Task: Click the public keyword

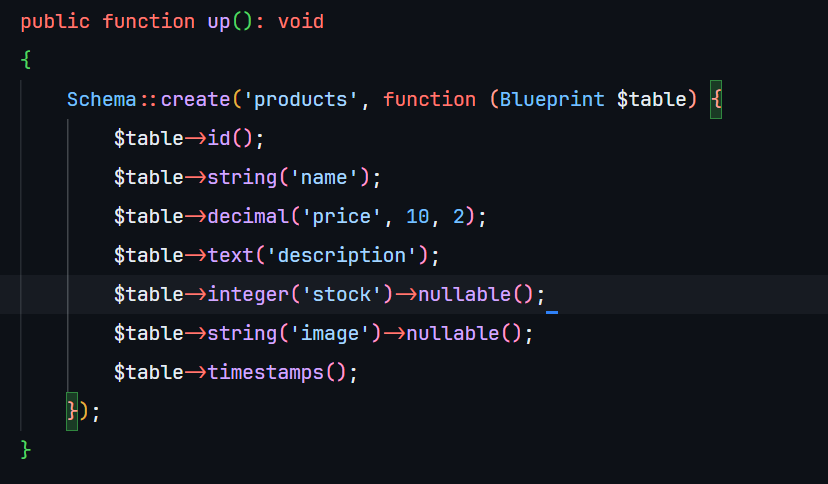Action: 55,21
